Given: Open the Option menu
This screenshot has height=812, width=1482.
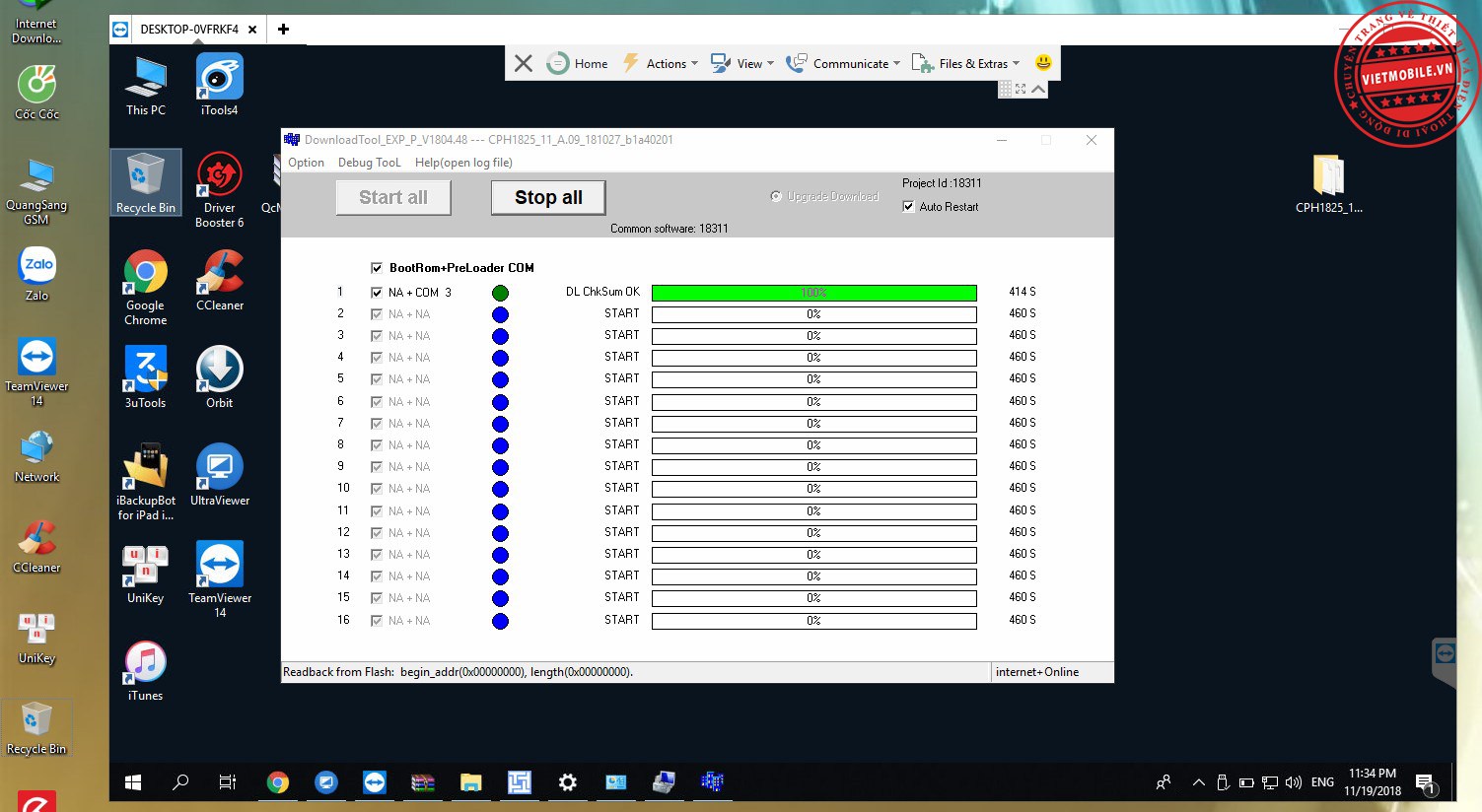Looking at the screenshot, I should (307, 163).
